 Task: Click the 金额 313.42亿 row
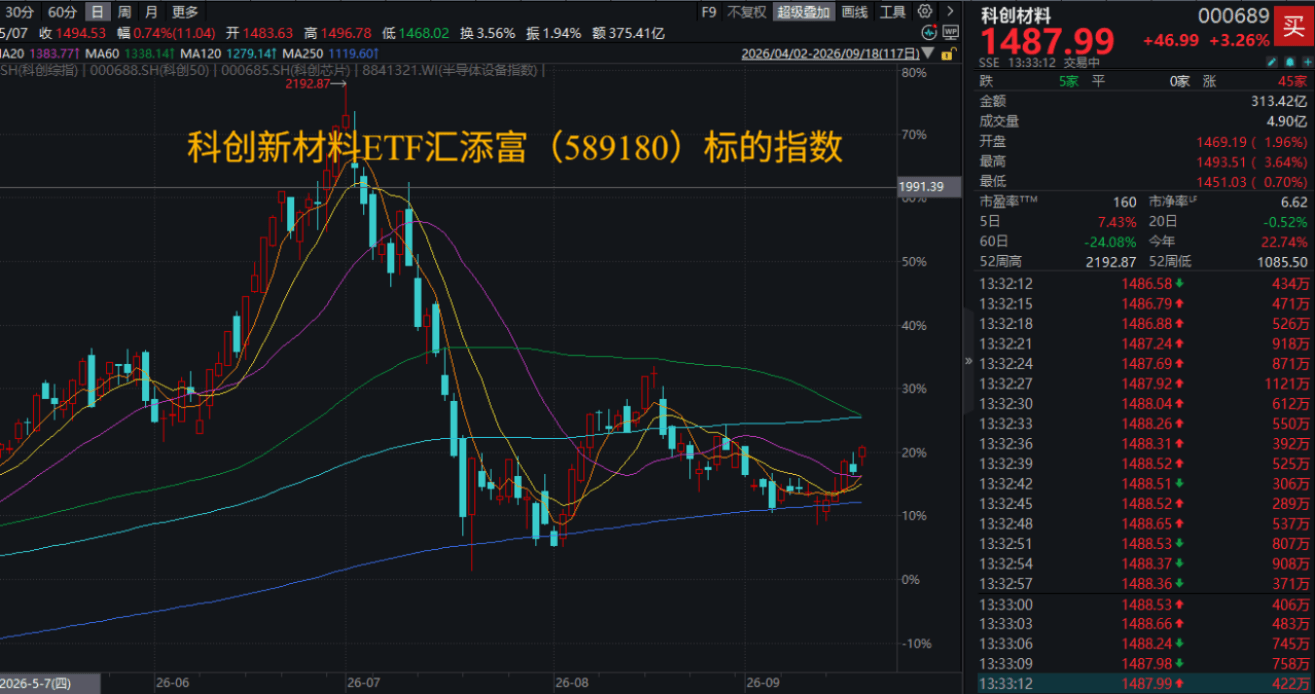click(x=1143, y=101)
